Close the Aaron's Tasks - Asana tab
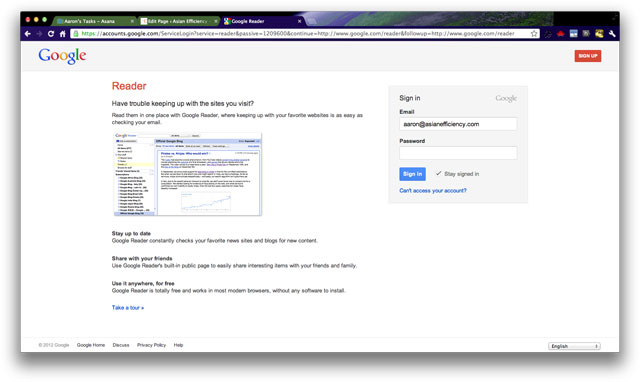Image resolution: width=640 pixels, height=382 pixels. pyautogui.click(x=132, y=21)
